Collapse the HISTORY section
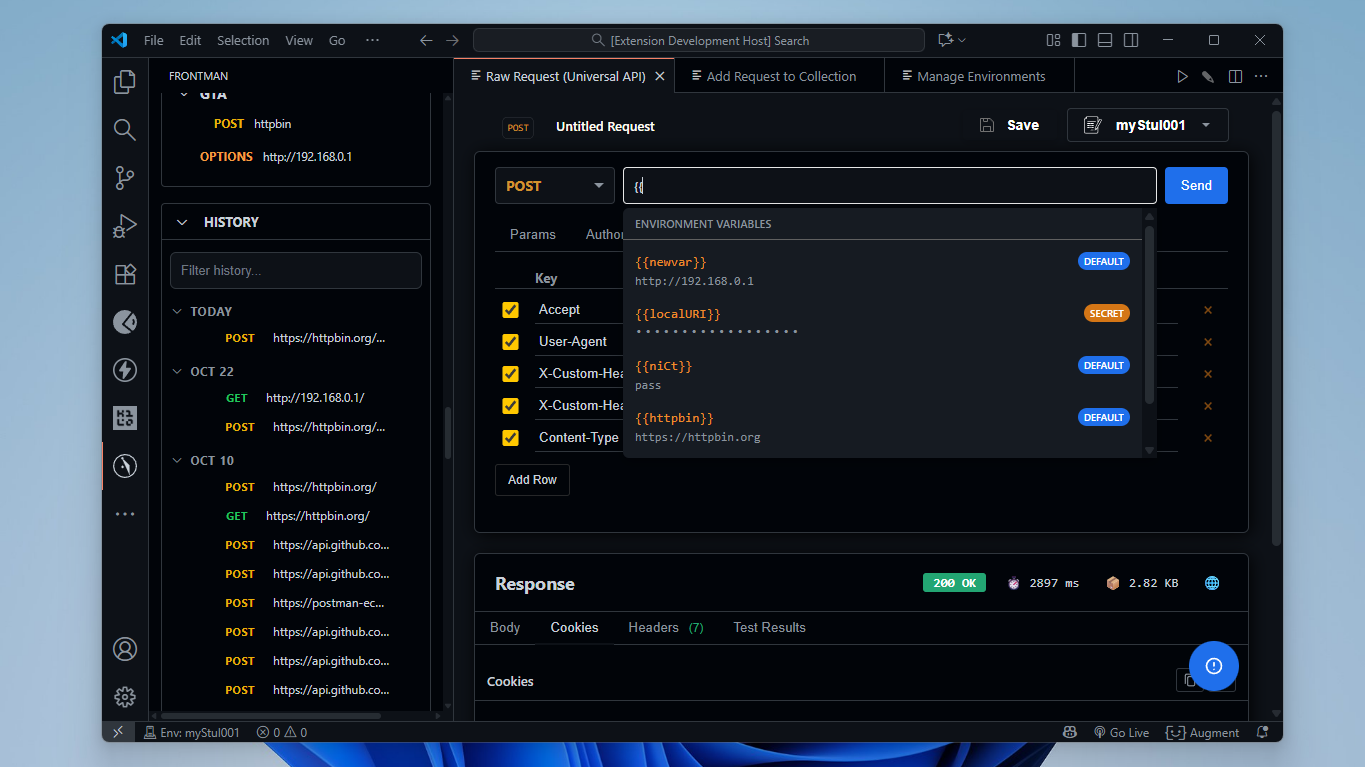The height and width of the screenshot is (767, 1365). (x=182, y=222)
